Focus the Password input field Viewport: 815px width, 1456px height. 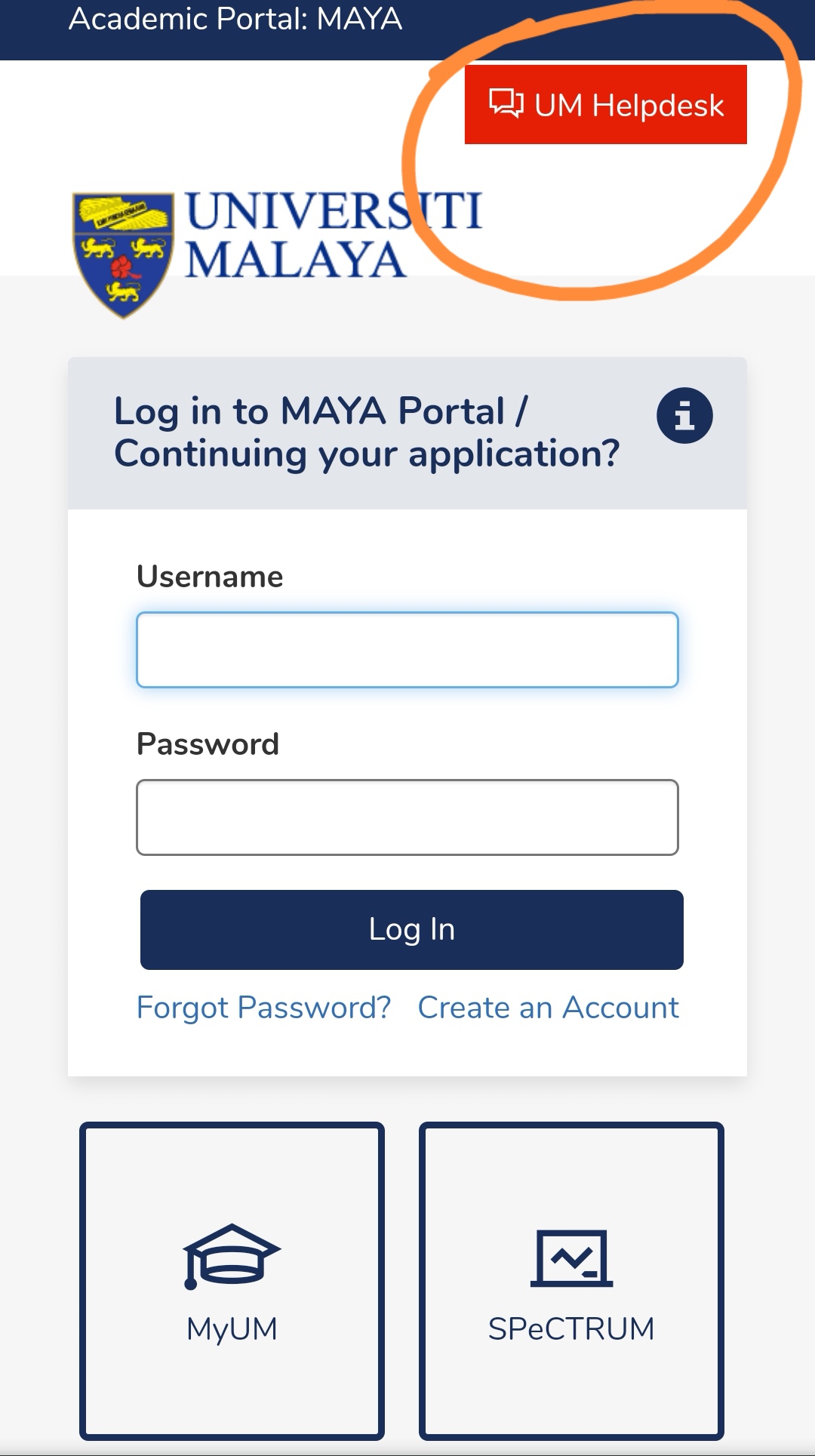(407, 817)
